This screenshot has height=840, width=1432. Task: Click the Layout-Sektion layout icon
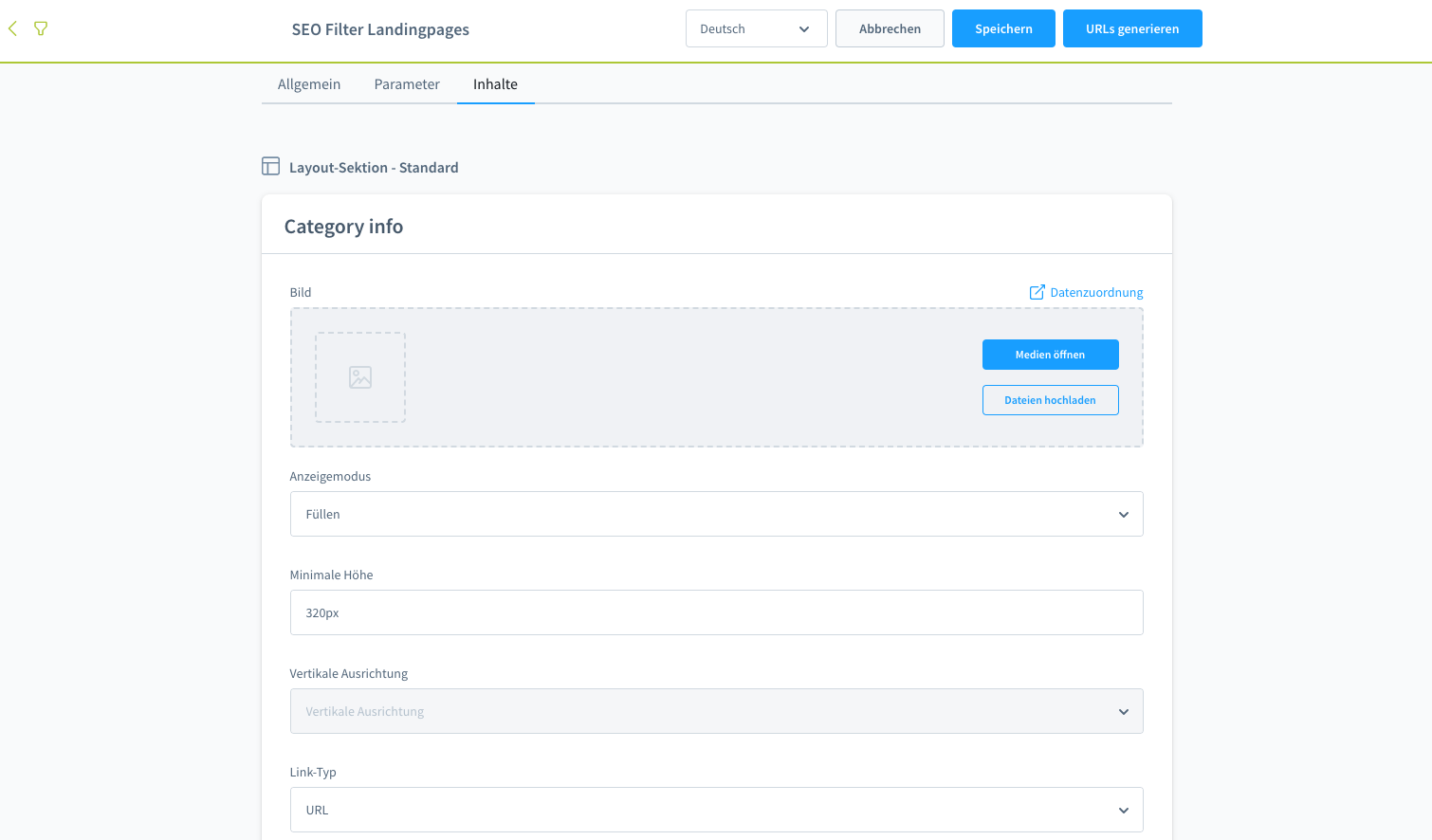pos(270,167)
